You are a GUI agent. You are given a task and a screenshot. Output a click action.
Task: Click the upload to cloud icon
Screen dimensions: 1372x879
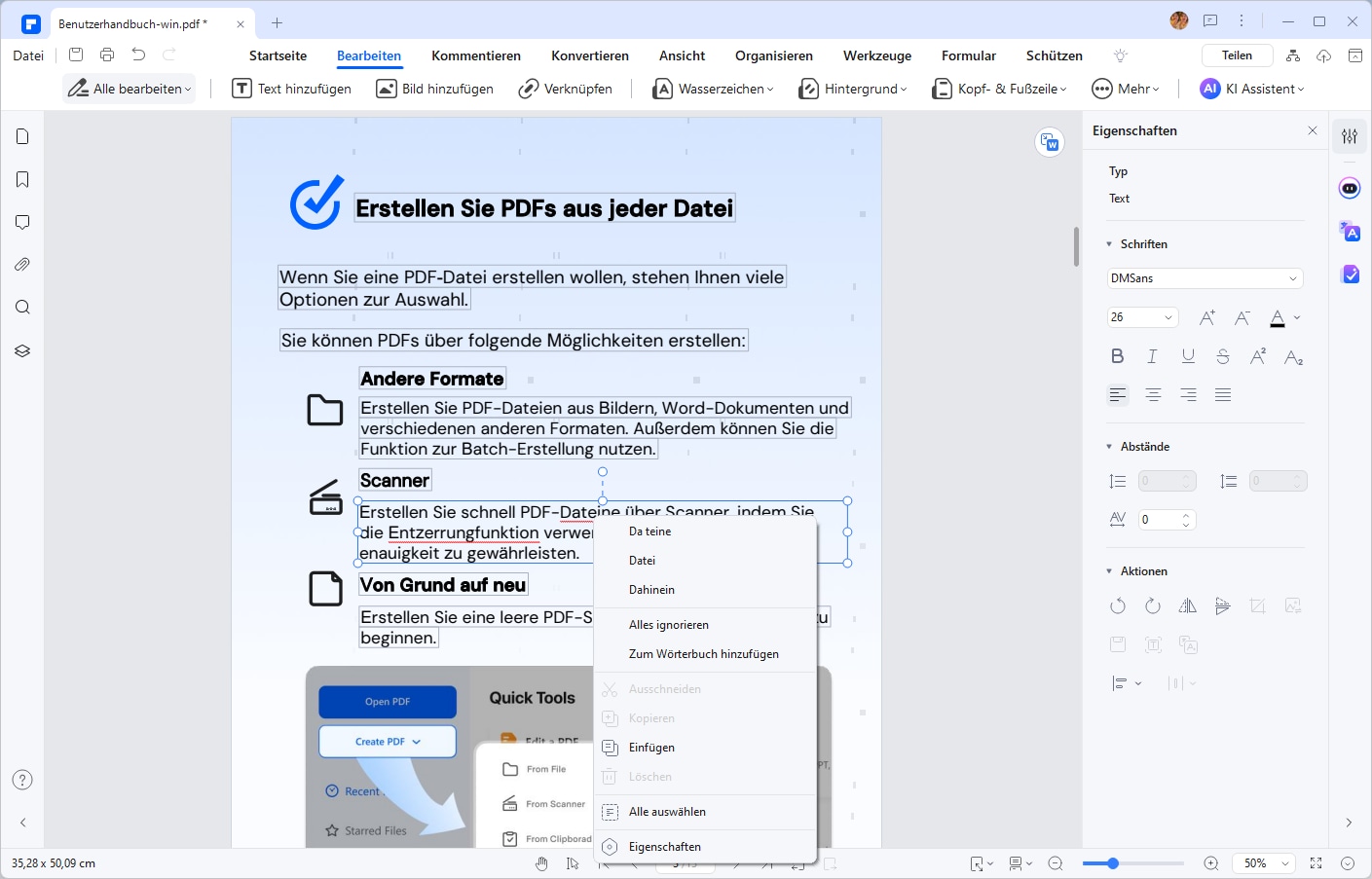click(1324, 55)
